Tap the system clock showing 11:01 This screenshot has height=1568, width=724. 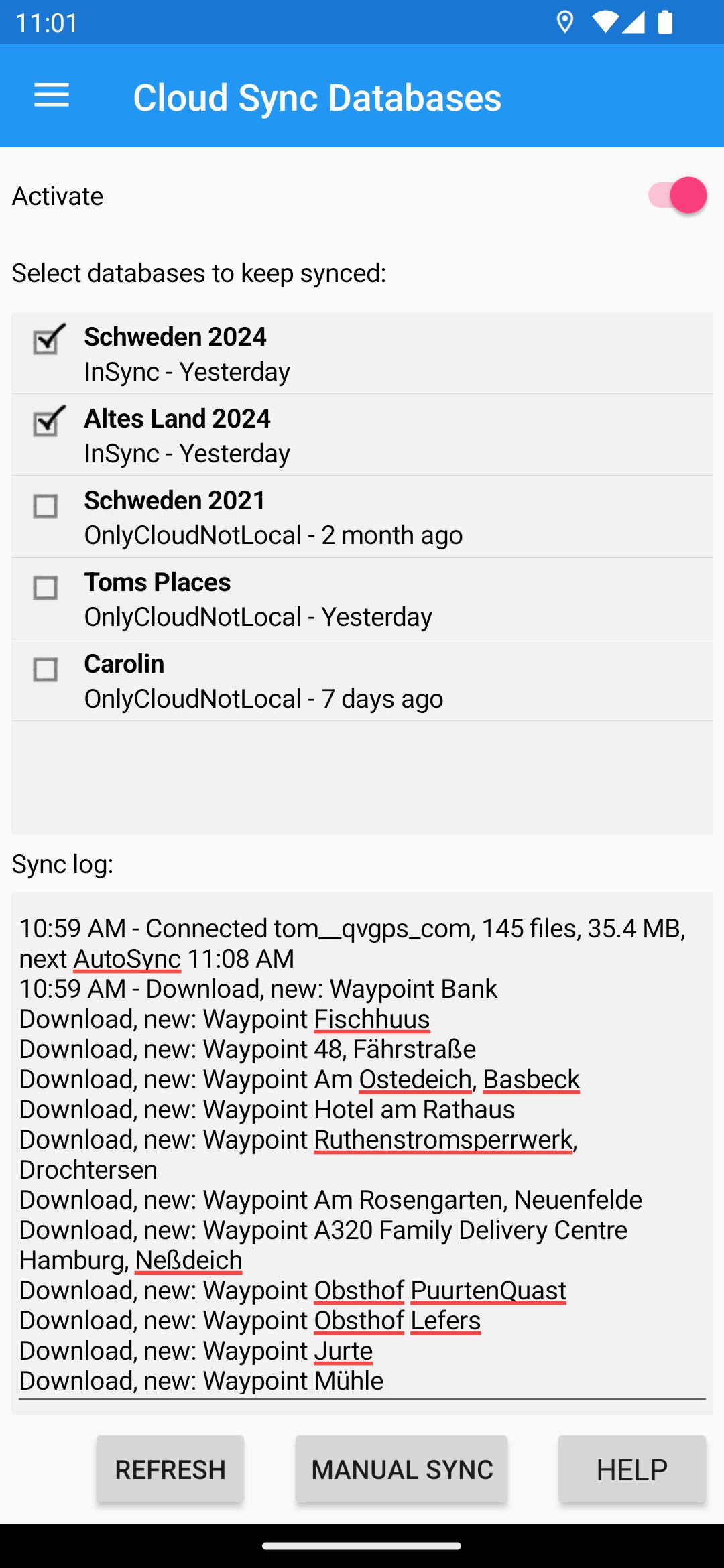(x=47, y=23)
